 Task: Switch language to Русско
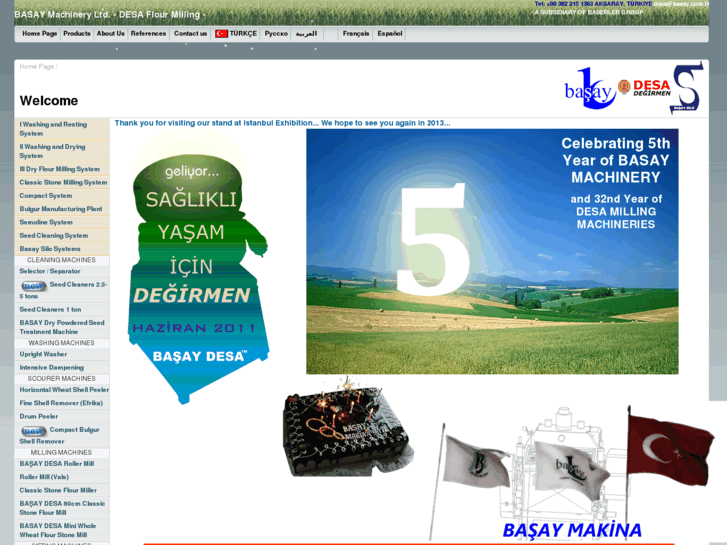[x=276, y=33]
